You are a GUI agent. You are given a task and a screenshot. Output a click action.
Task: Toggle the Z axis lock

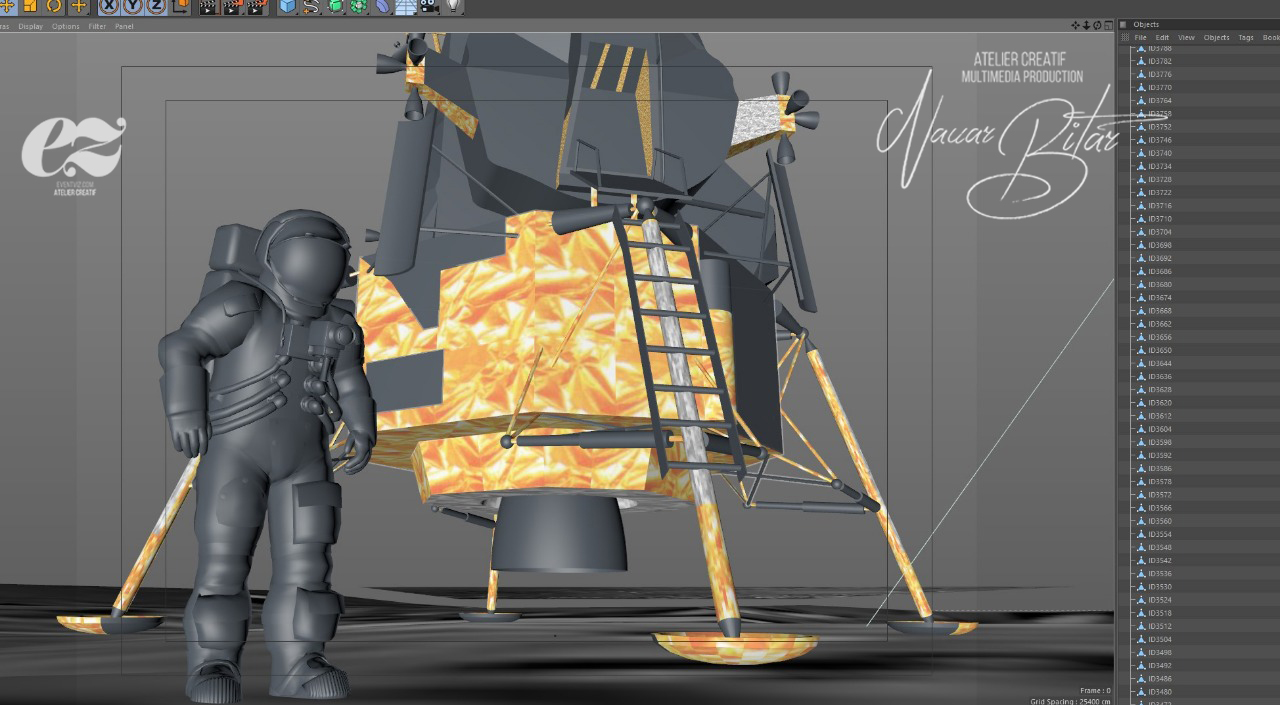coord(156,6)
